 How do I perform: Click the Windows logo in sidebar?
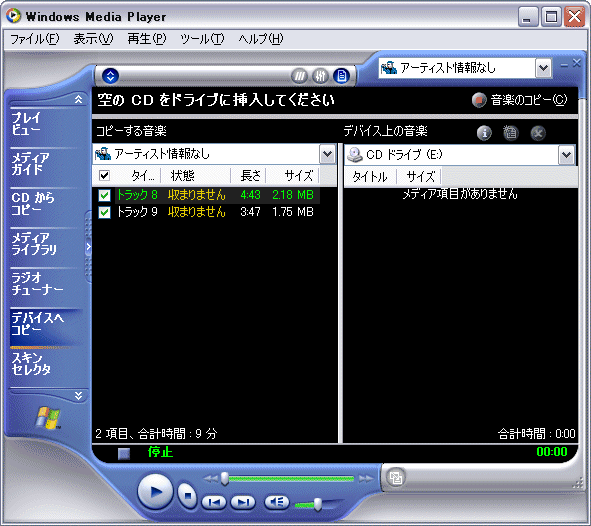click(48, 417)
